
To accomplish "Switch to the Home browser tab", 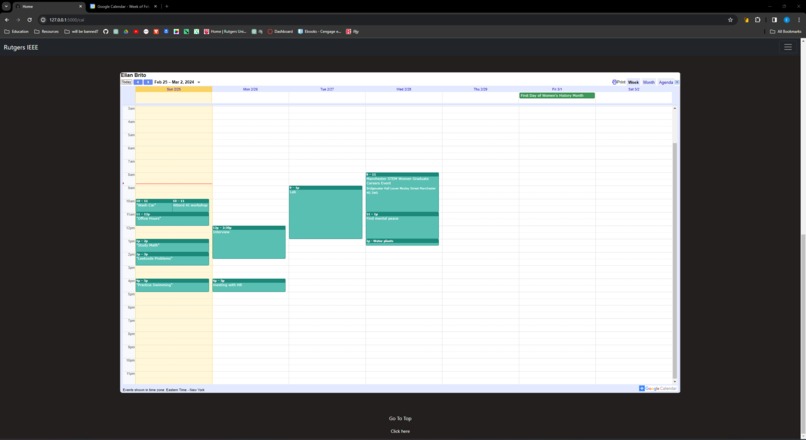I will tap(49, 6).
